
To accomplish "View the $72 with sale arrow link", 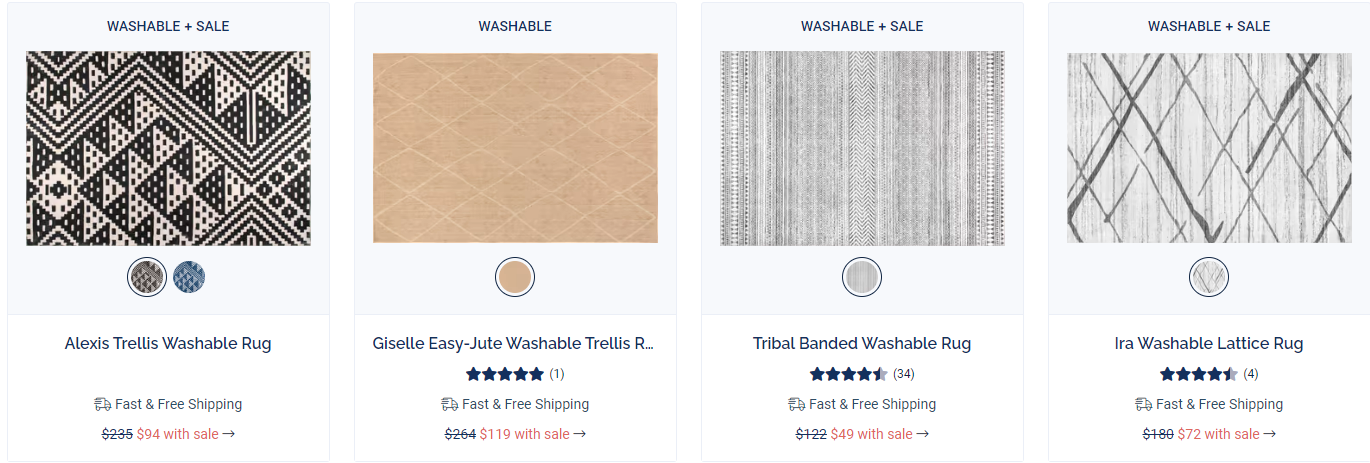I will tap(1227, 434).
